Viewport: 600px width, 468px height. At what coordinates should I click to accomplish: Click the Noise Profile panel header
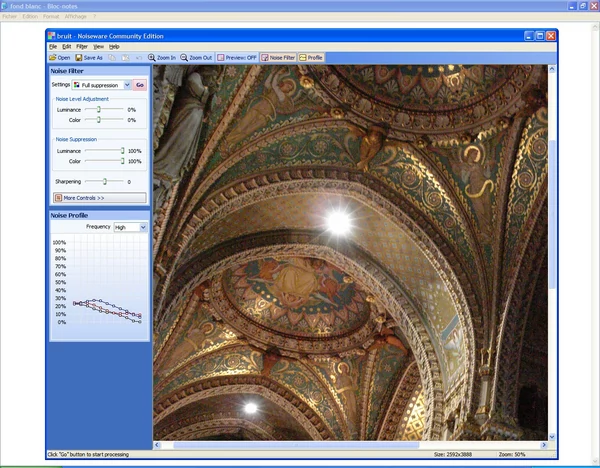[x=99, y=215]
